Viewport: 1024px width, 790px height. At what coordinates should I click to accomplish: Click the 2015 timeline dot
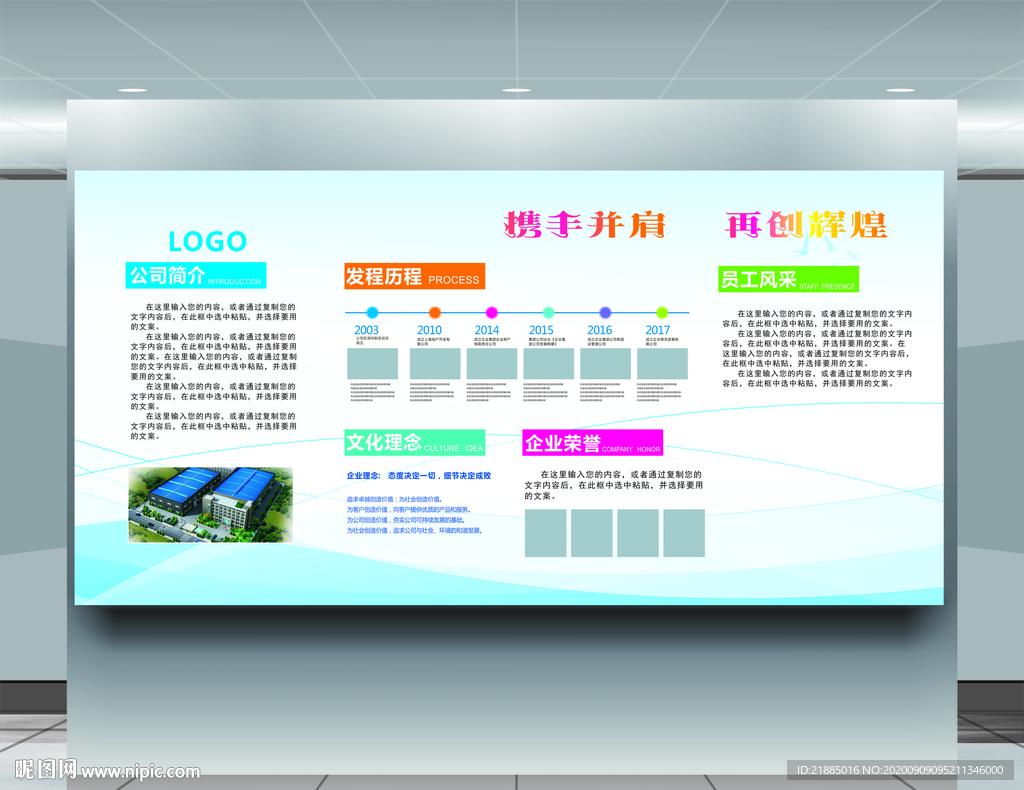549,313
